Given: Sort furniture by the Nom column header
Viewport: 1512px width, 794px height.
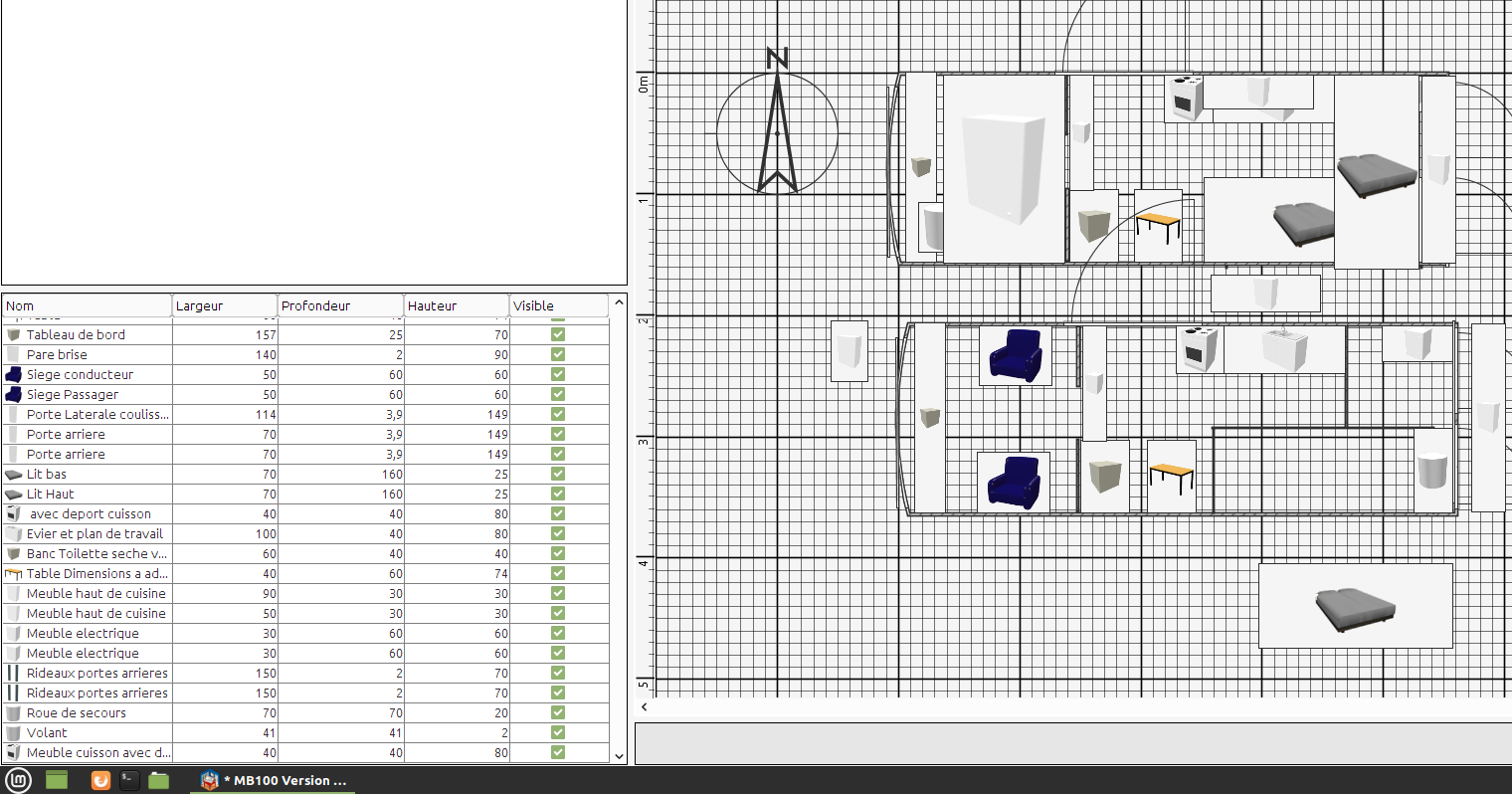Looking at the screenshot, I should point(87,305).
